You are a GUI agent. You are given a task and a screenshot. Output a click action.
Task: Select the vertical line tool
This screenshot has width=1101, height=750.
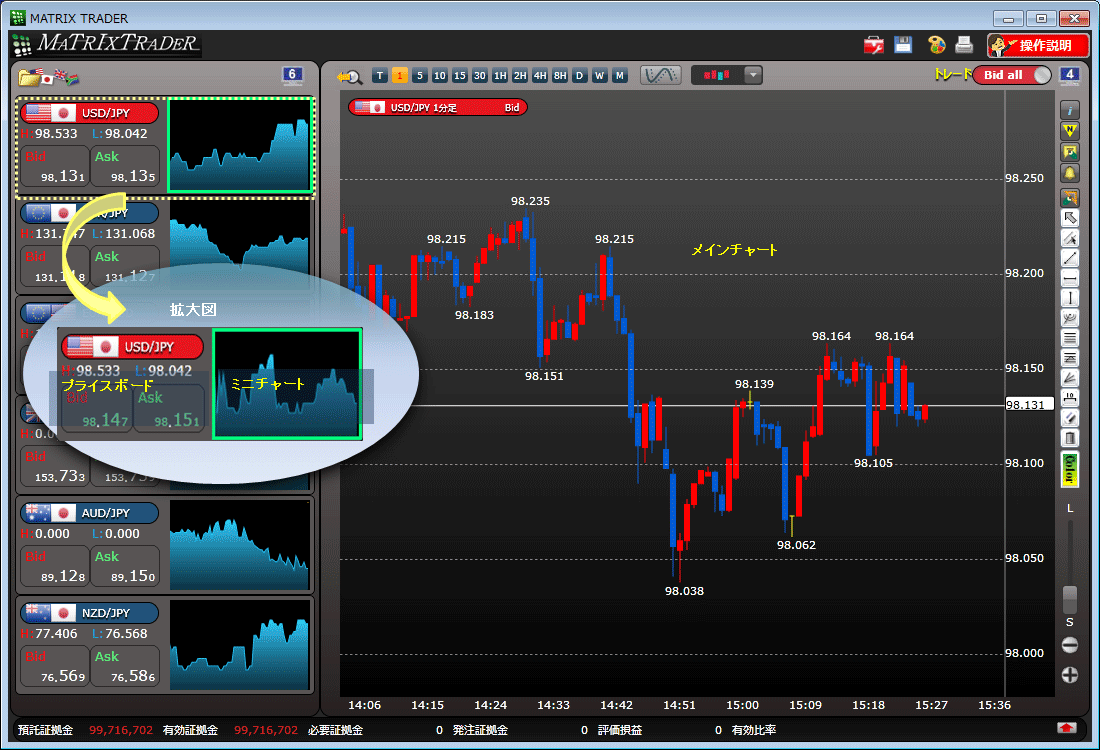(1069, 298)
